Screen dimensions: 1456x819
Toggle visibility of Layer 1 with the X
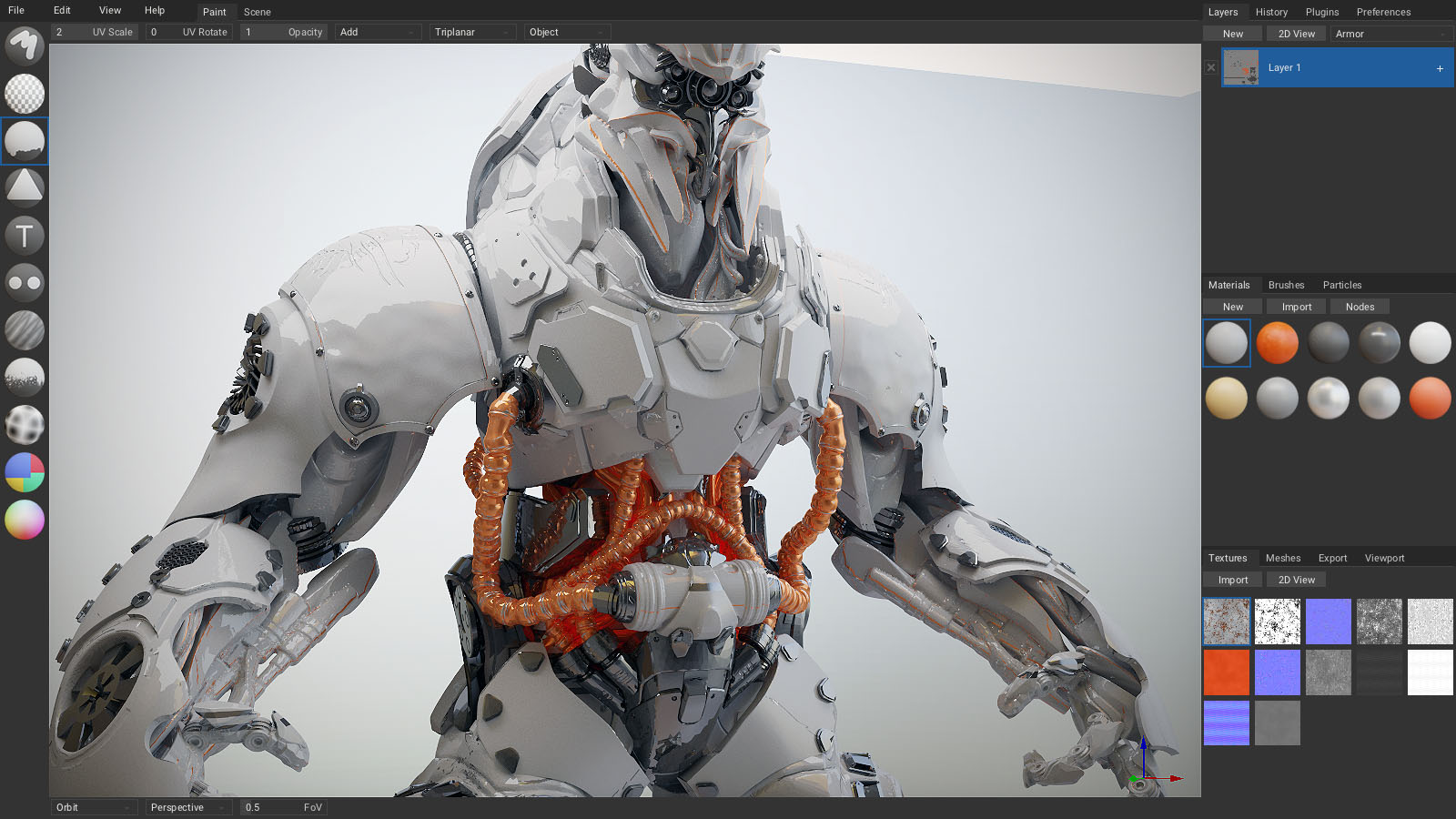click(x=1211, y=67)
